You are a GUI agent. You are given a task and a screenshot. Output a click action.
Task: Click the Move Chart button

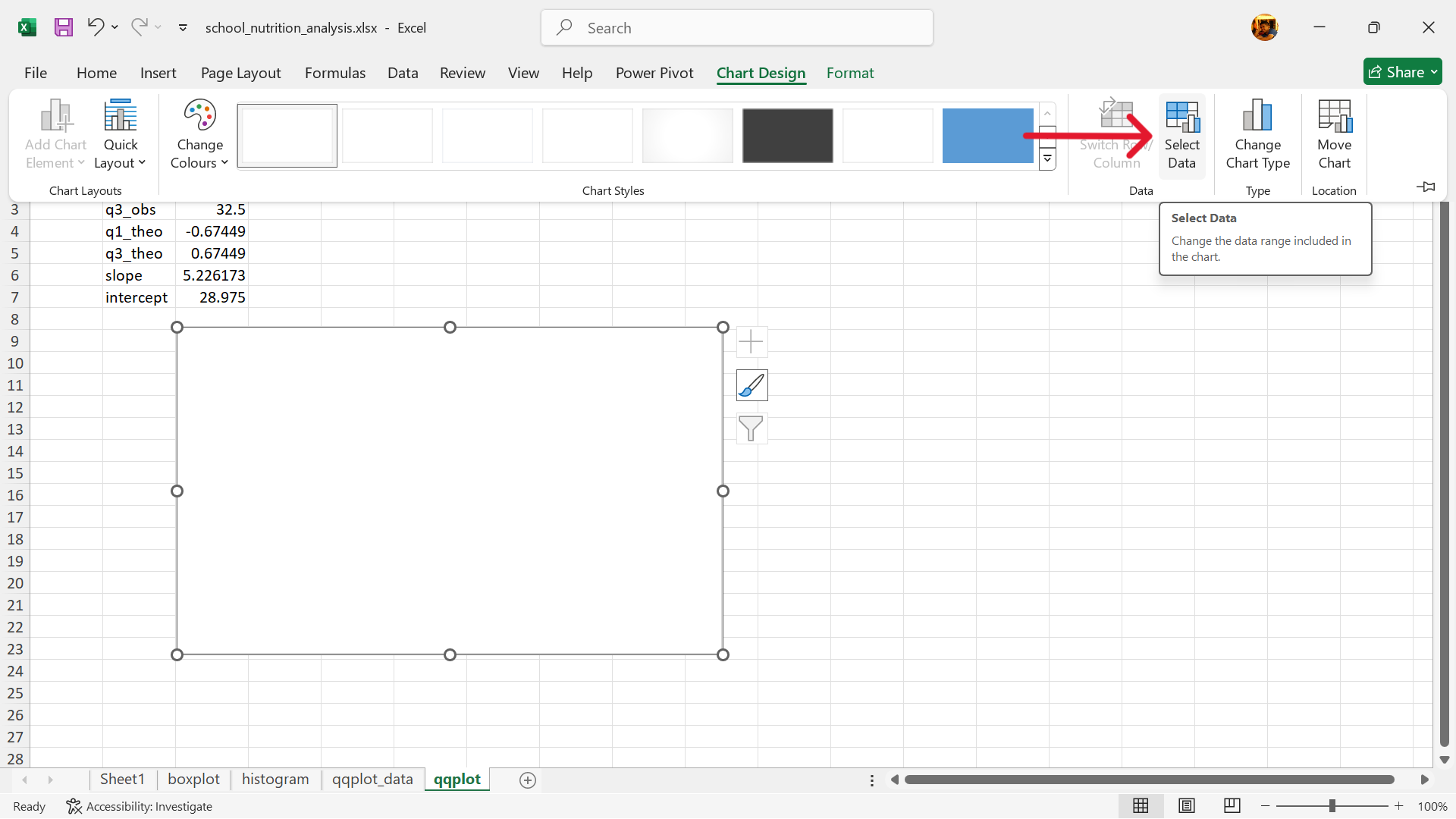tap(1334, 136)
